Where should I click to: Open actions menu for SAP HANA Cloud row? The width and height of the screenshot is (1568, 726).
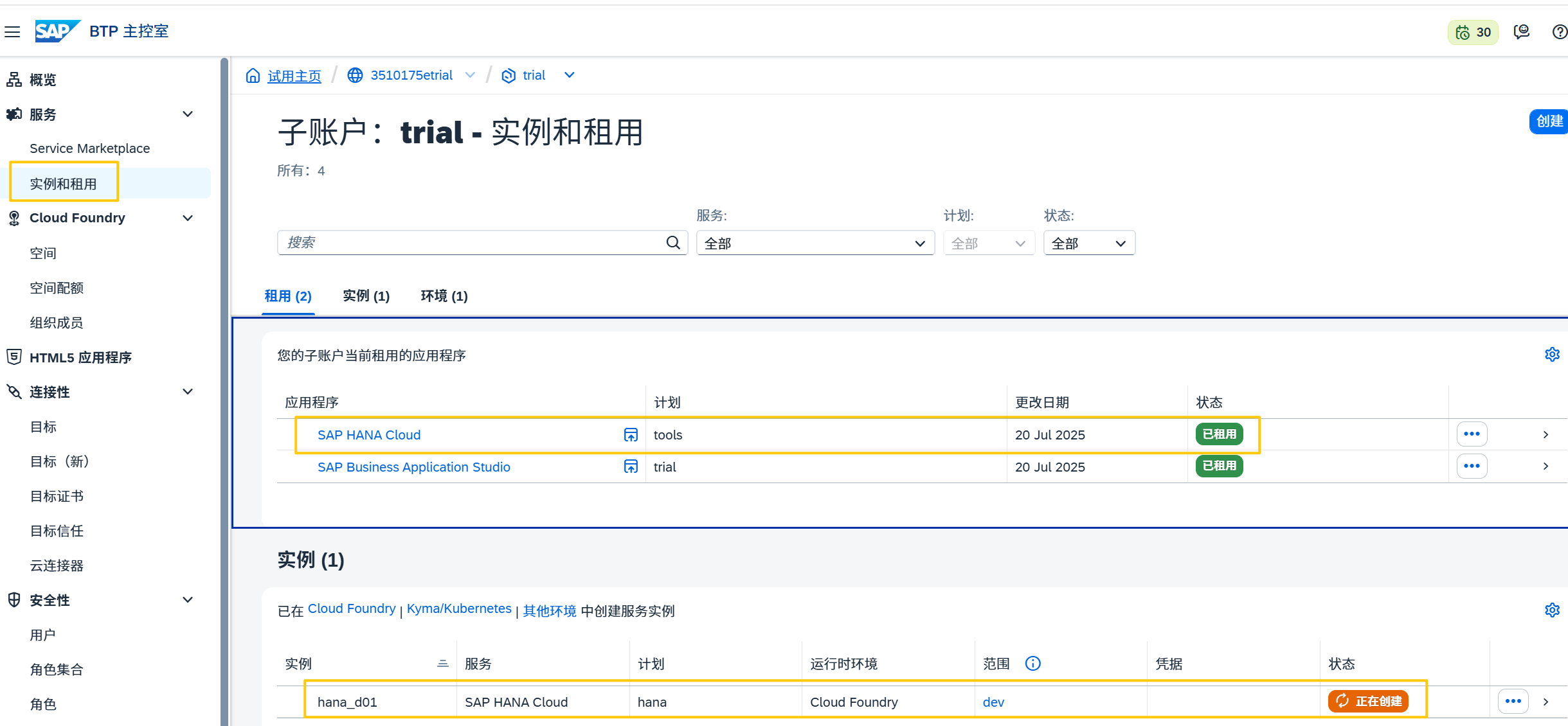point(1472,434)
